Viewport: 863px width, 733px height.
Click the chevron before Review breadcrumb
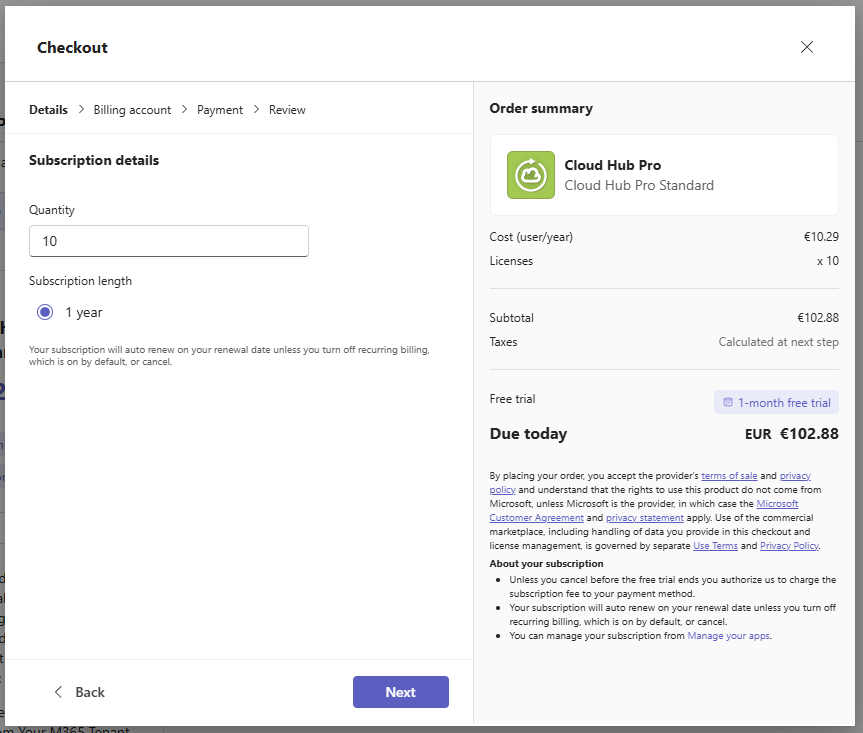tap(256, 109)
